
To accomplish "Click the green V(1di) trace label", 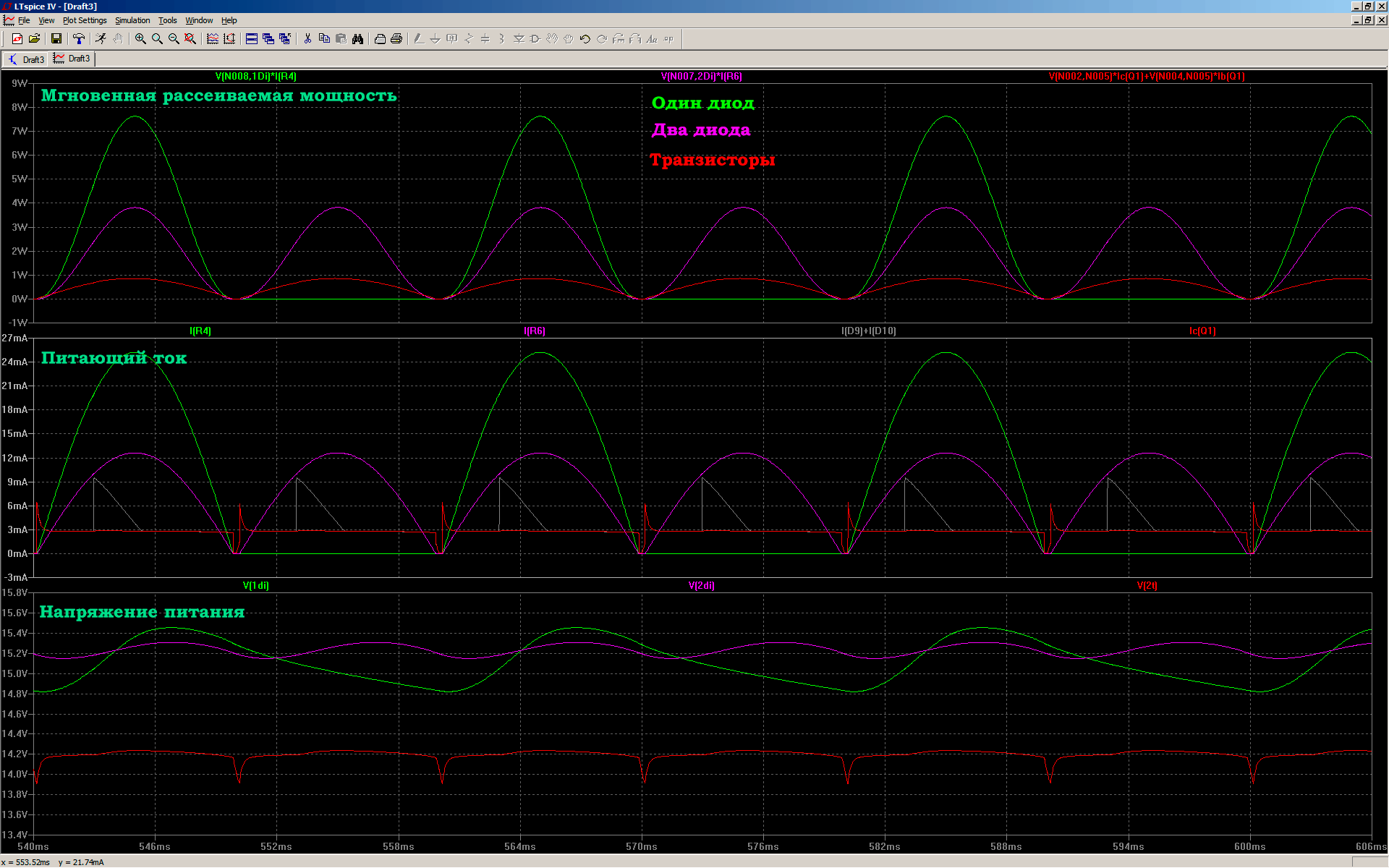I will 256,585.
